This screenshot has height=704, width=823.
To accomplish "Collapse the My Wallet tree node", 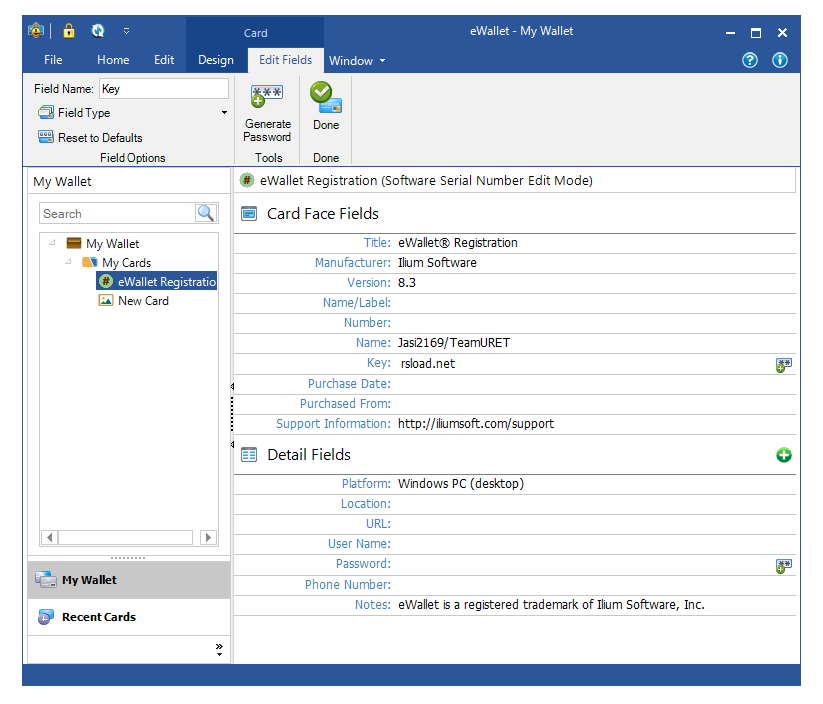I will [52, 243].
